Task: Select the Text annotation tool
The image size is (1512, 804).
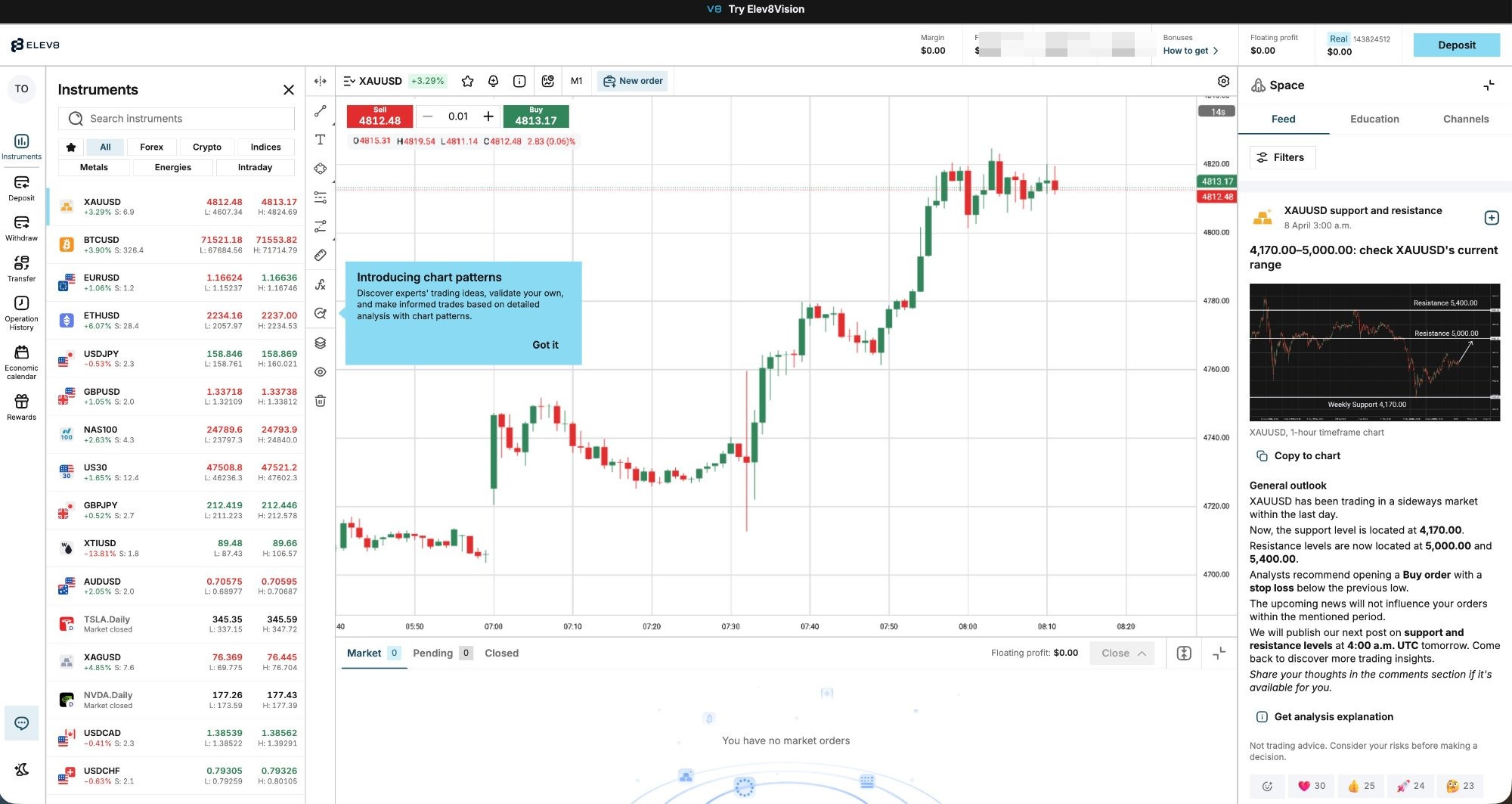Action: pyautogui.click(x=320, y=139)
